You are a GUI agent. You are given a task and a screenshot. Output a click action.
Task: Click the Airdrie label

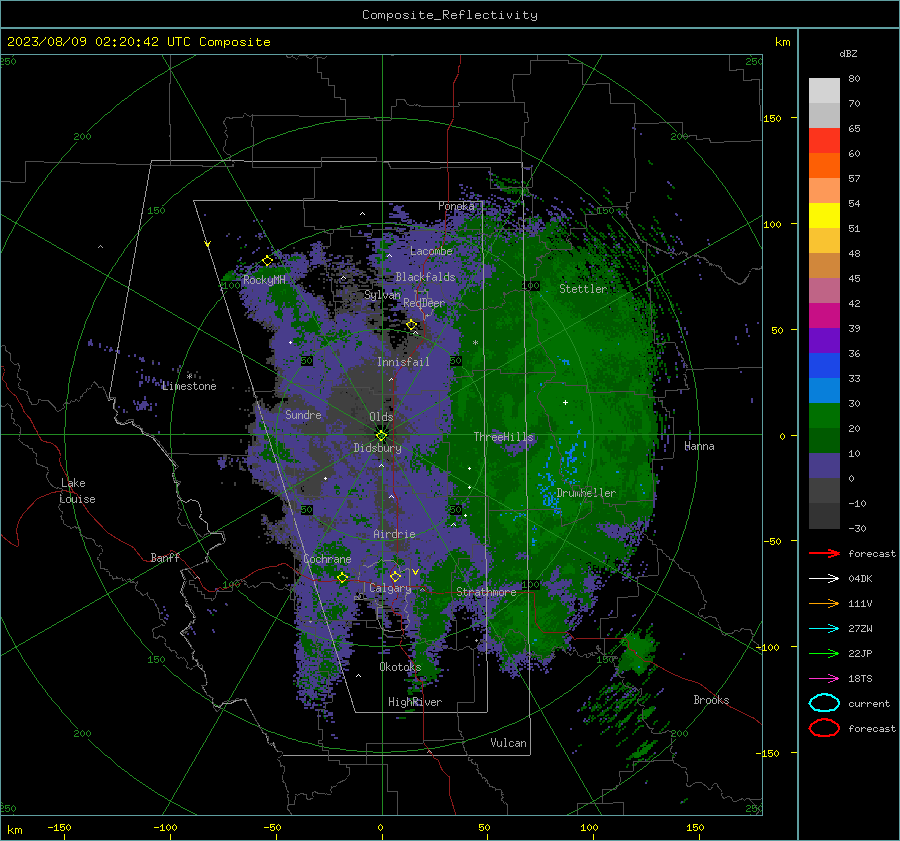(394, 534)
